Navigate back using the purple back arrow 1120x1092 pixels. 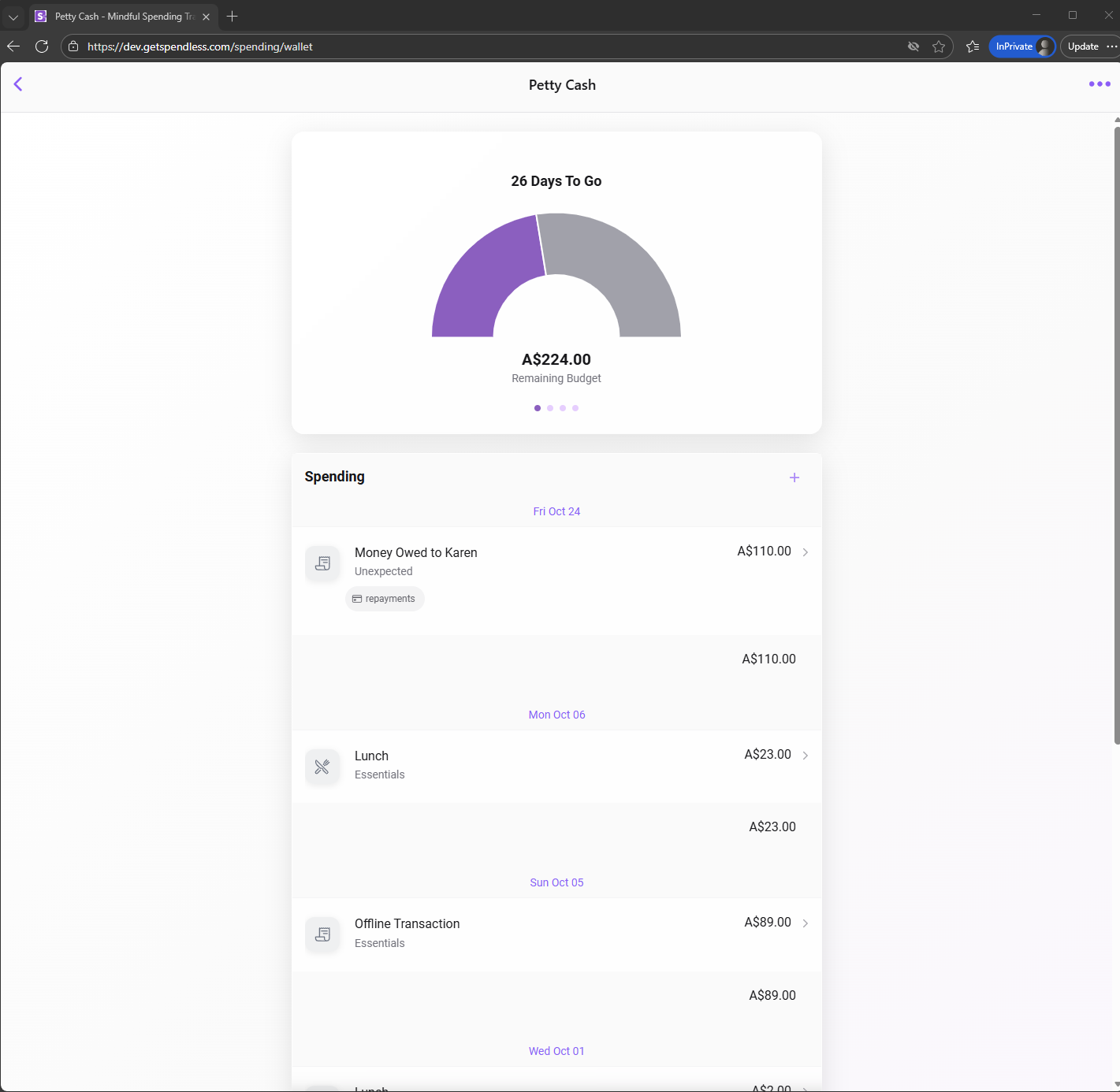(x=18, y=84)
